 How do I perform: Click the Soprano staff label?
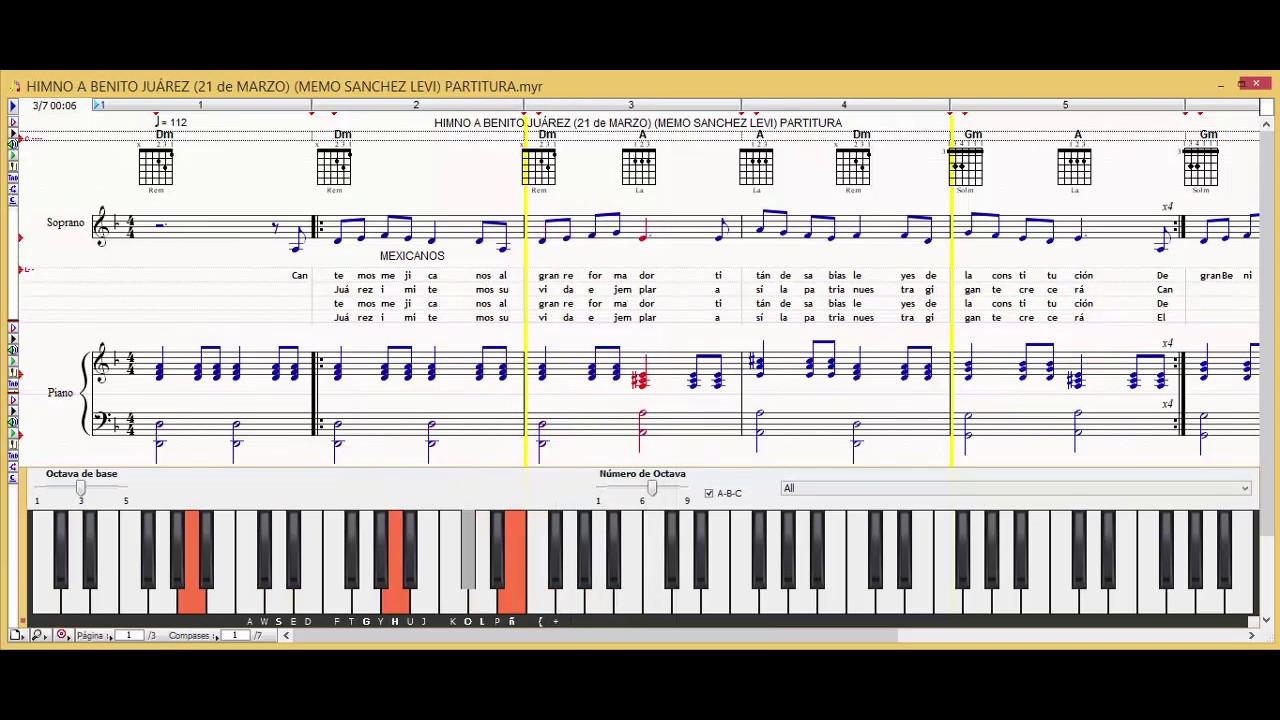65,222
